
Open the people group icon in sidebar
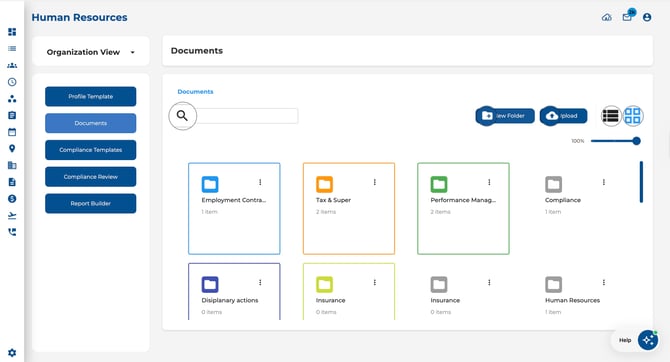(x=12, y=65)
